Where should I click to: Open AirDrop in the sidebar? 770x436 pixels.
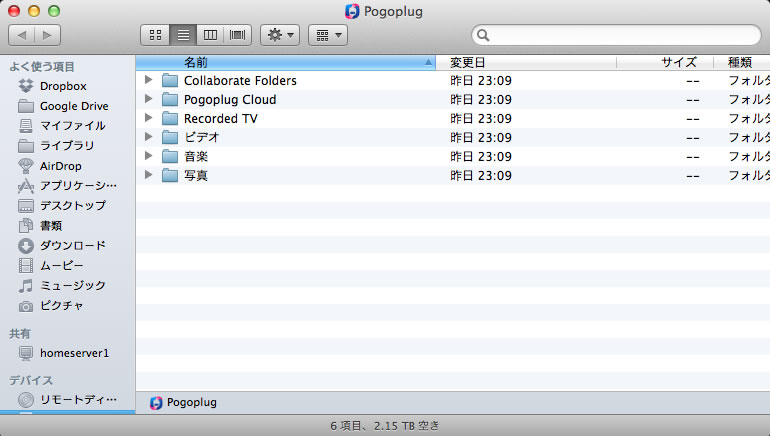coord(50,166)
